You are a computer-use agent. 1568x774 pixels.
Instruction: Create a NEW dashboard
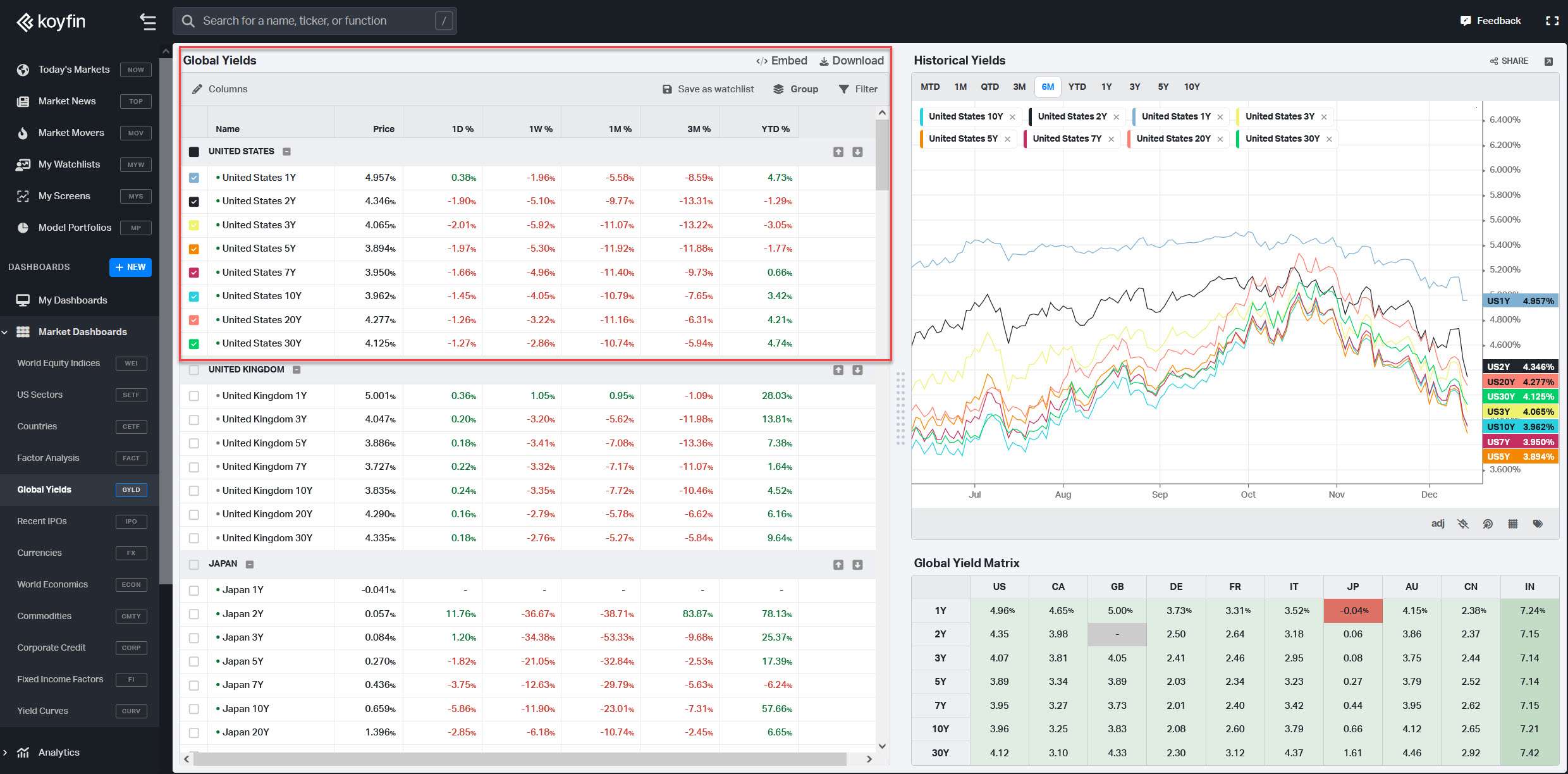(x=130, y=267)
